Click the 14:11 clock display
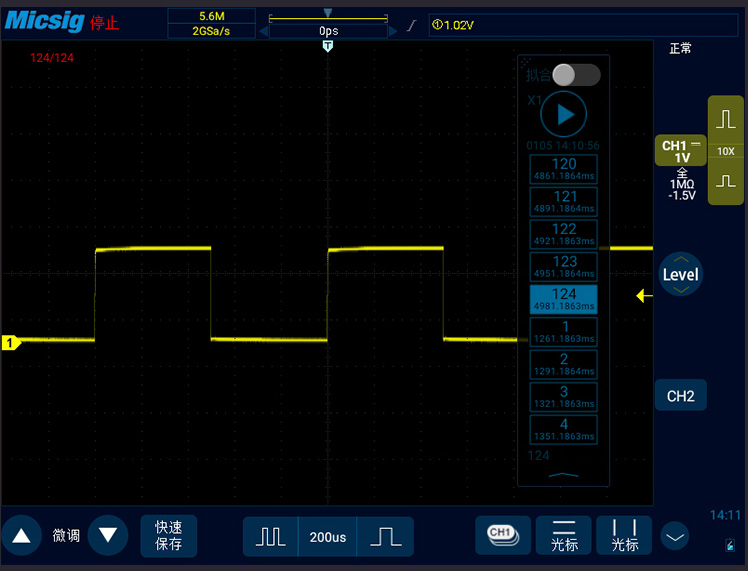 (x=725, y=515)
